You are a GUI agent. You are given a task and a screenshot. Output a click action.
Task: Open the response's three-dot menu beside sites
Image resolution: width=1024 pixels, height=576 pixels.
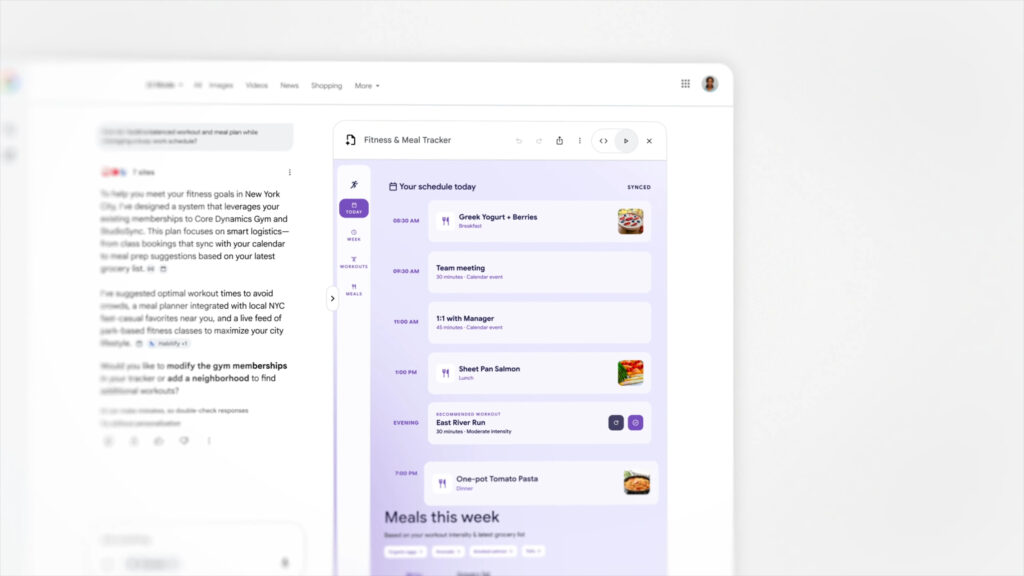click(x=290, y=172)
